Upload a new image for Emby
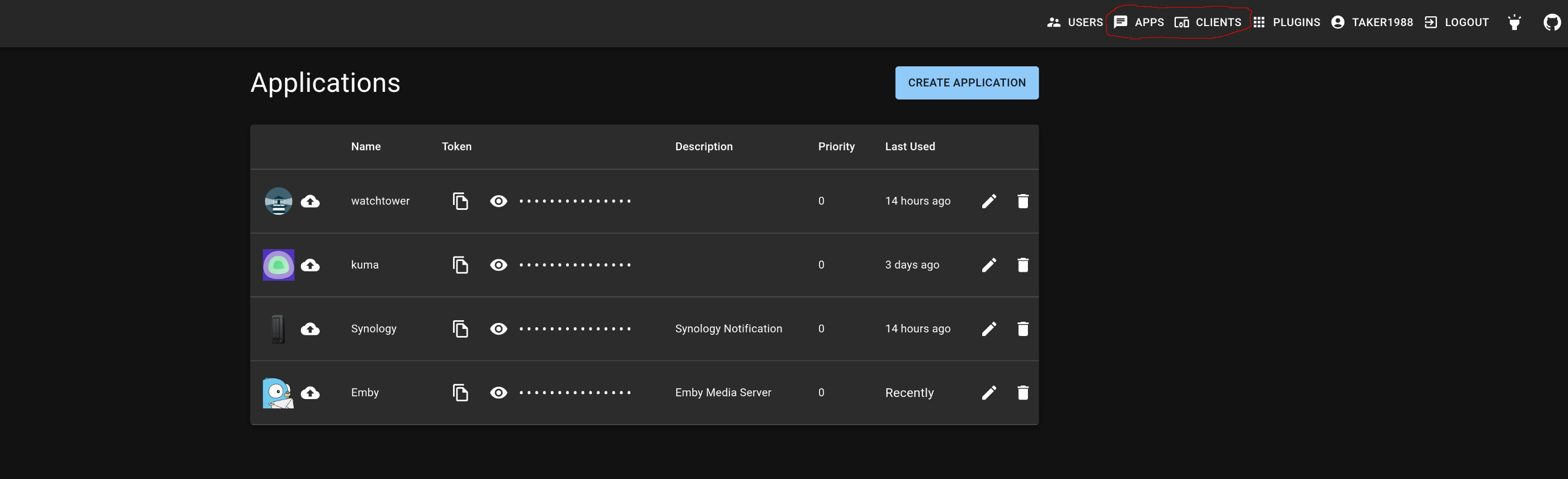The image size is (1568, 479). click(x=311, y=393)
